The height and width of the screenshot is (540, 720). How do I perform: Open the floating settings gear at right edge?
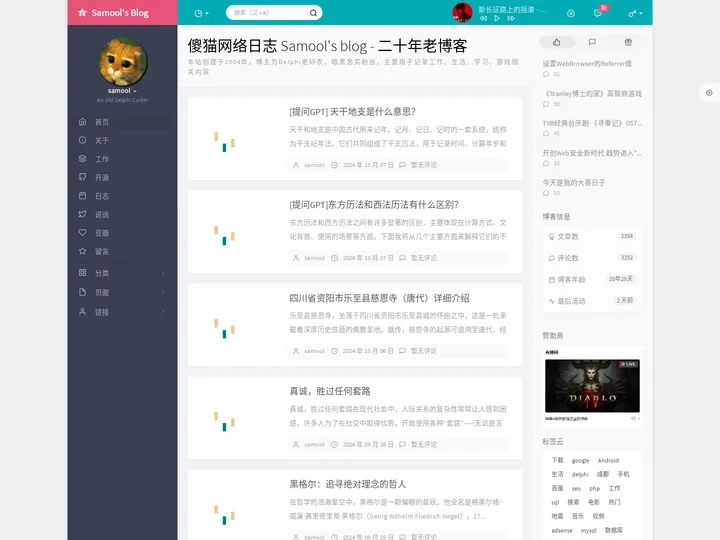pyautogui.click(x=709, y=93)
